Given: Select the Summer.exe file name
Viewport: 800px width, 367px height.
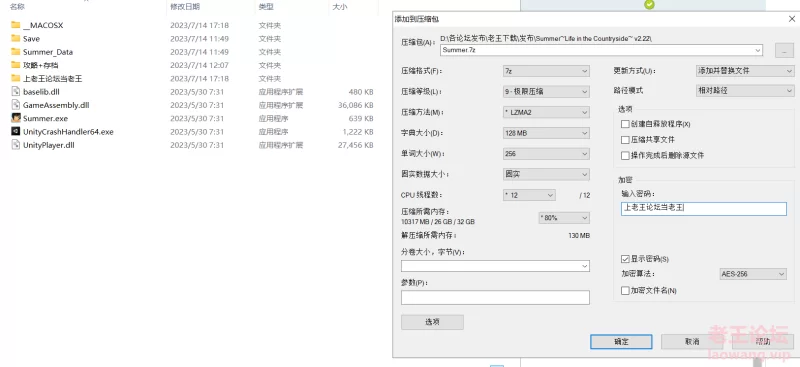Looking at the screenshot, I should [x=45, y=118].
